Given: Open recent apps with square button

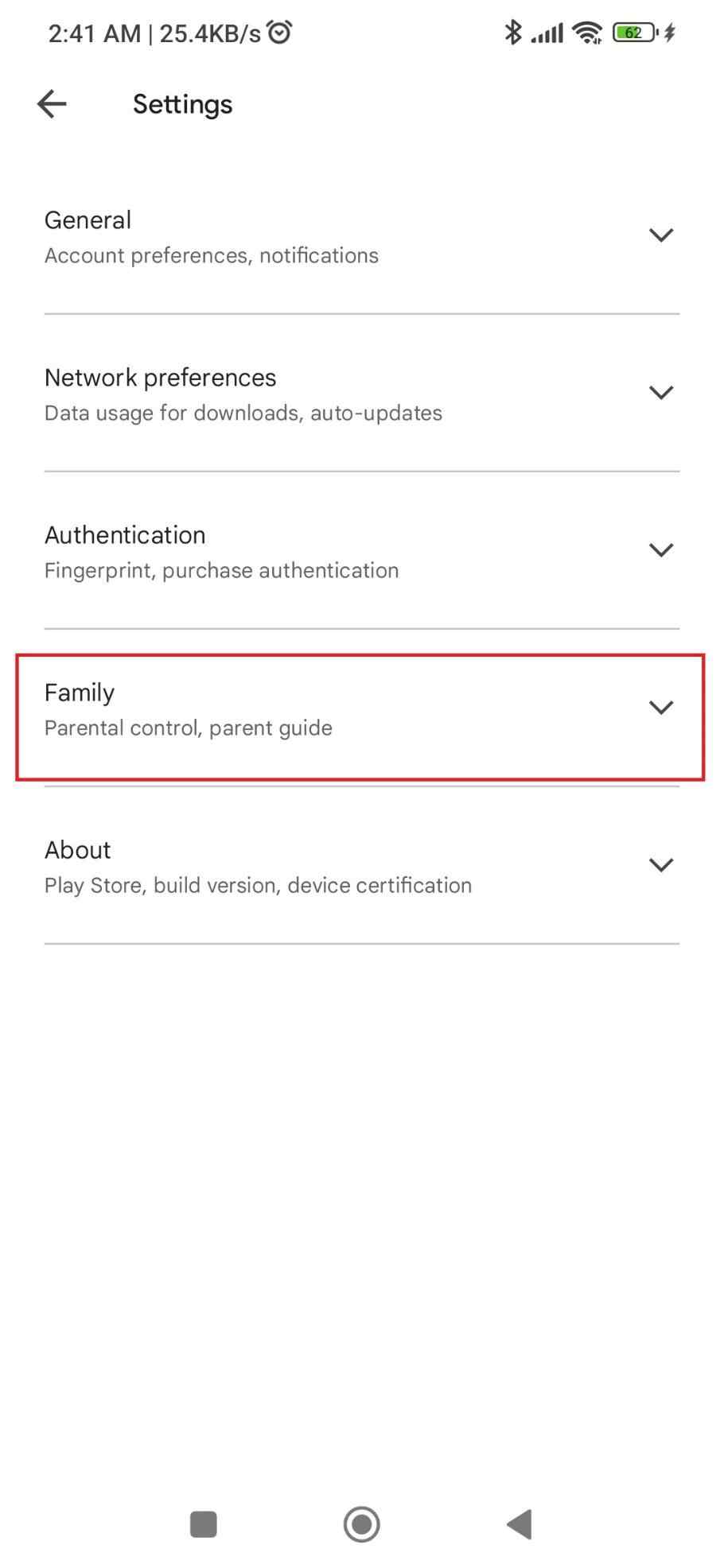Looking at the screenshot, I should (203, 1524).
